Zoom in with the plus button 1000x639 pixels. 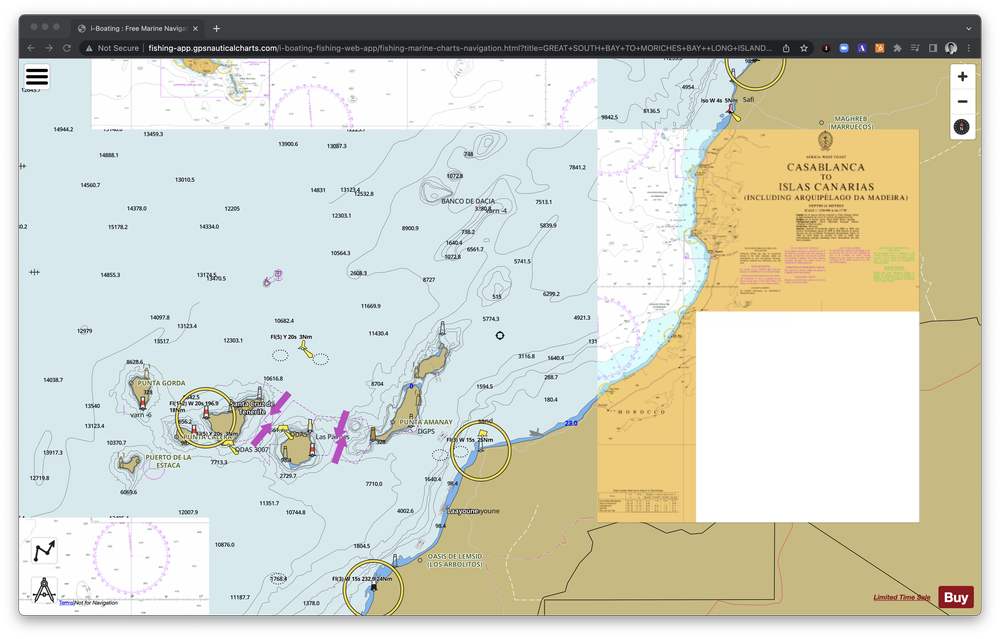coord(962,77)
